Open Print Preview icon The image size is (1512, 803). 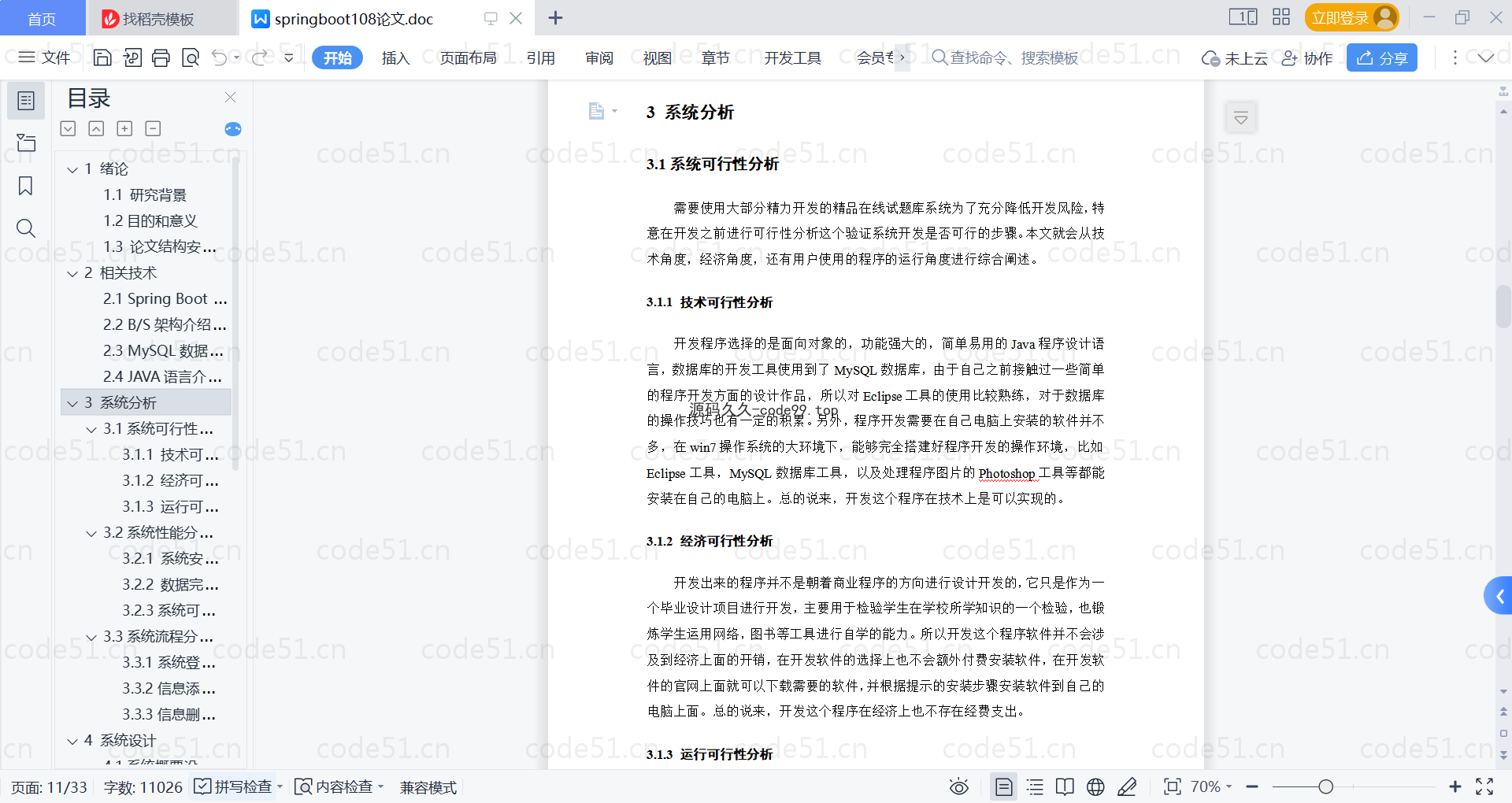pyautogui.click(x=191, y=57)
